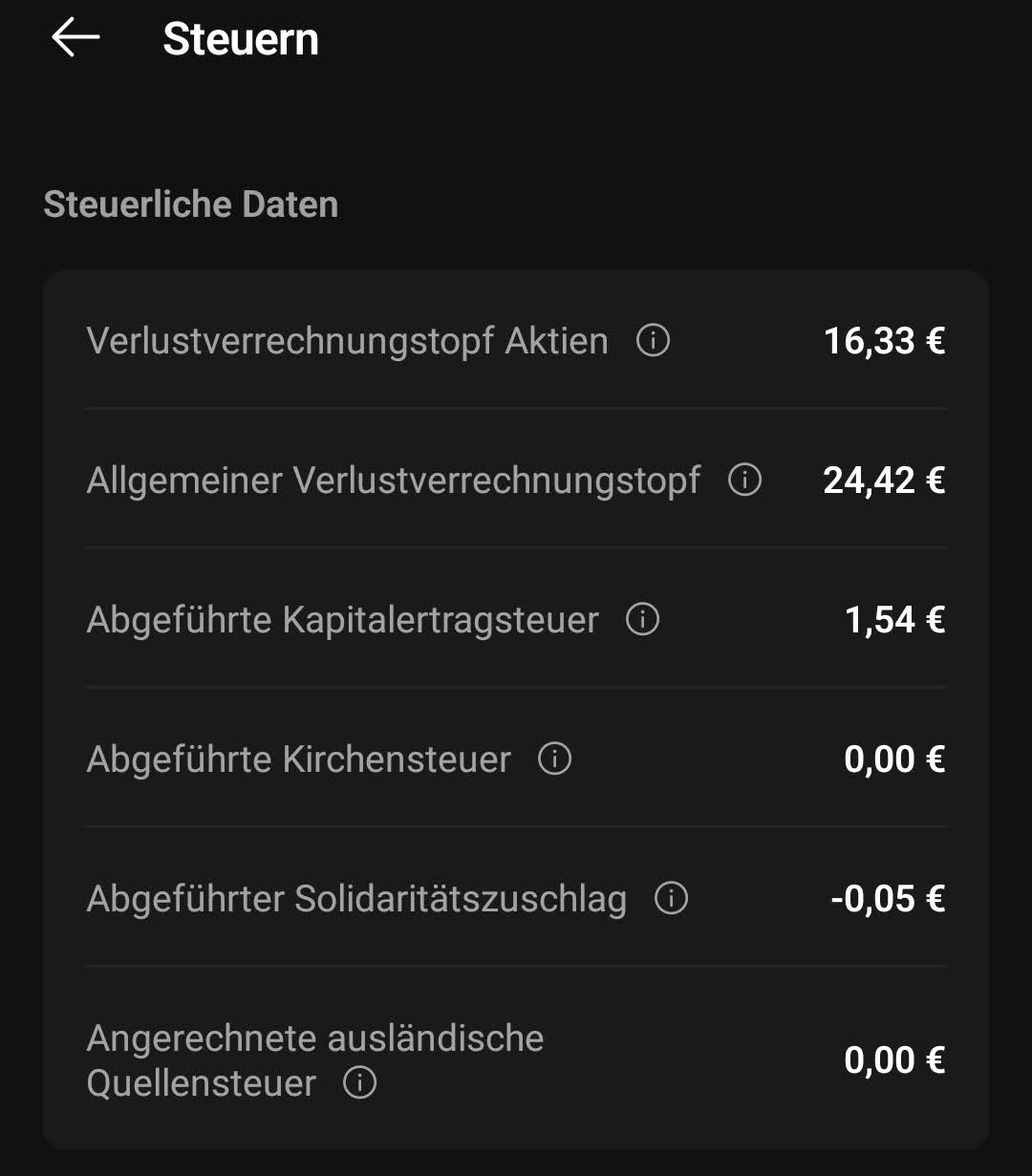The image size is (1032, 1176).
Task: Open info icon next to Abgeführte Kirchensteuer
Action: [x=554, y=759]
